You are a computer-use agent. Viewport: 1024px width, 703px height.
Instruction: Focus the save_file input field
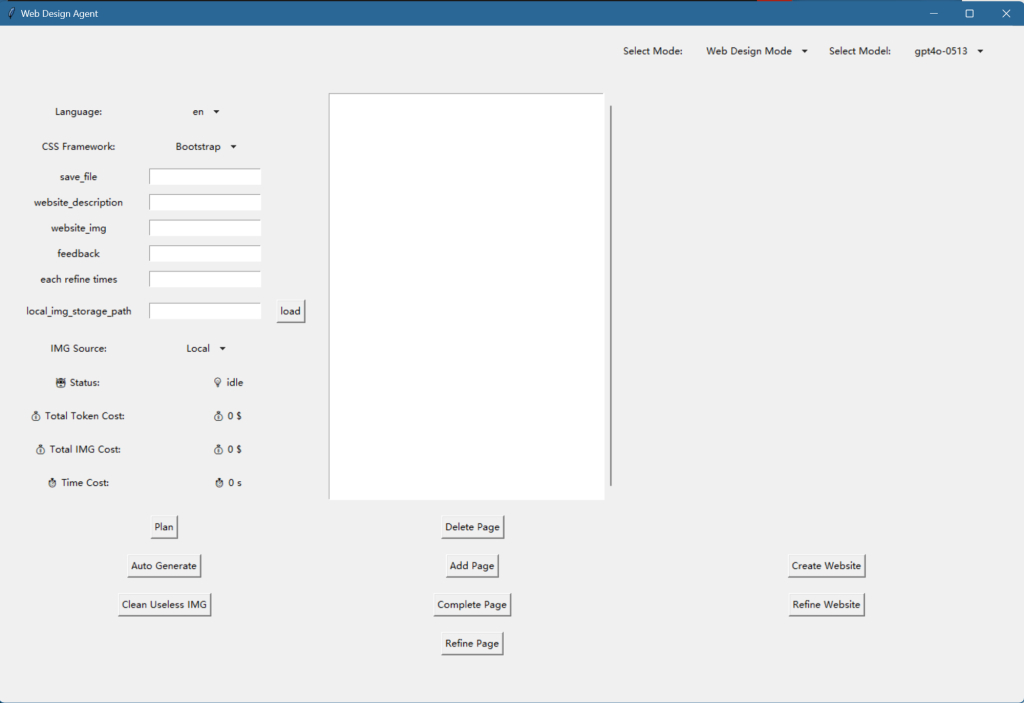[205, 177]
